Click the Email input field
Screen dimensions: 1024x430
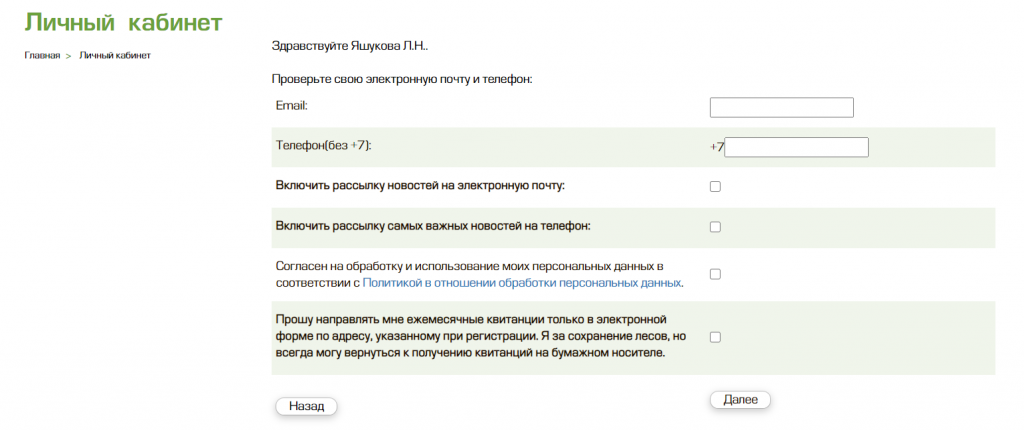click(781, 108)
